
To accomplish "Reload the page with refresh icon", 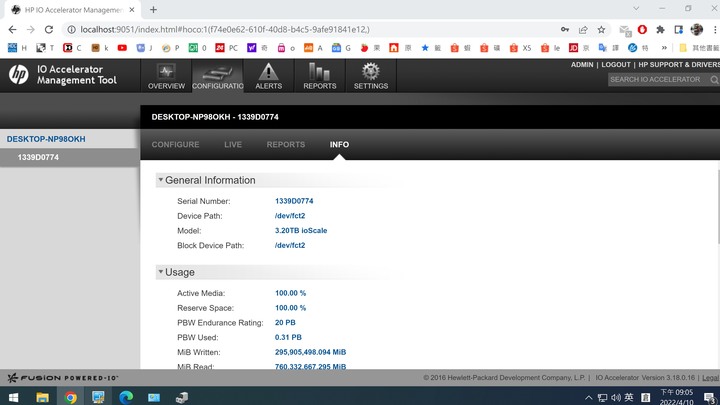I will click(49, 29).
